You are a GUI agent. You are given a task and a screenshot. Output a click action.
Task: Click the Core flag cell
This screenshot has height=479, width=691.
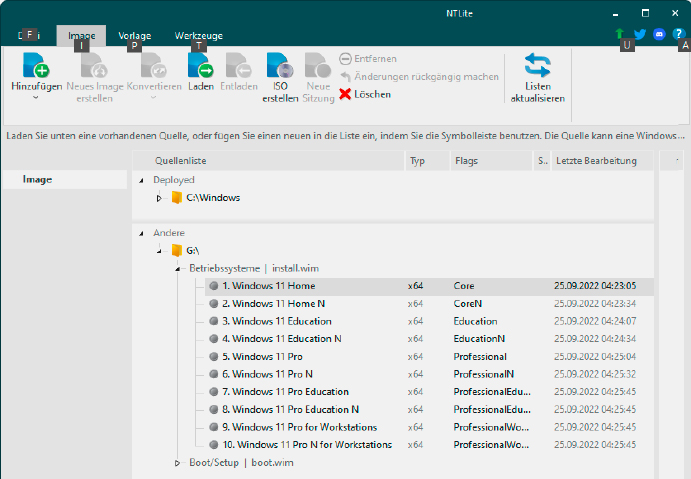tap(464, 286)
